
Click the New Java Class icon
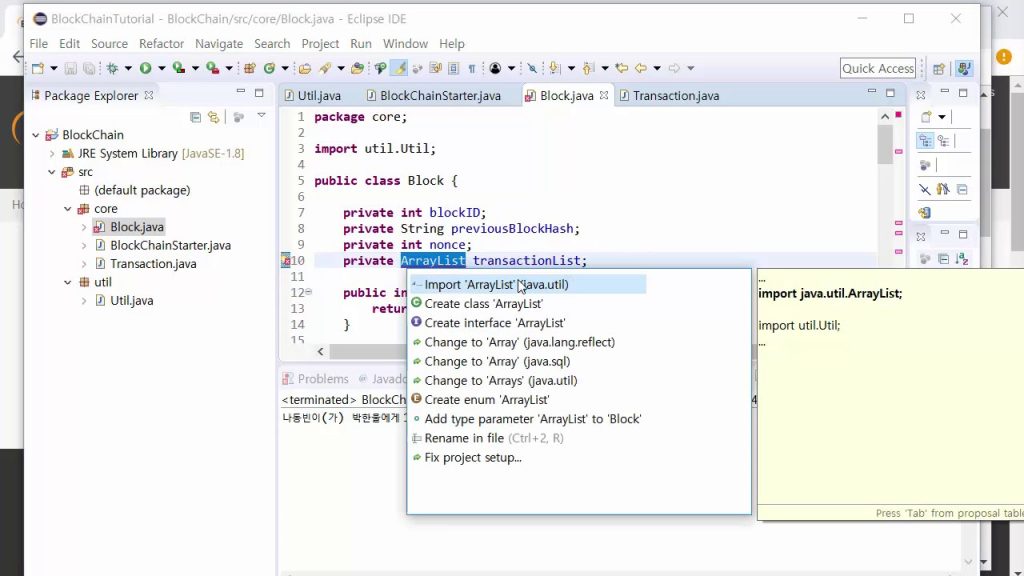(269, 68)
